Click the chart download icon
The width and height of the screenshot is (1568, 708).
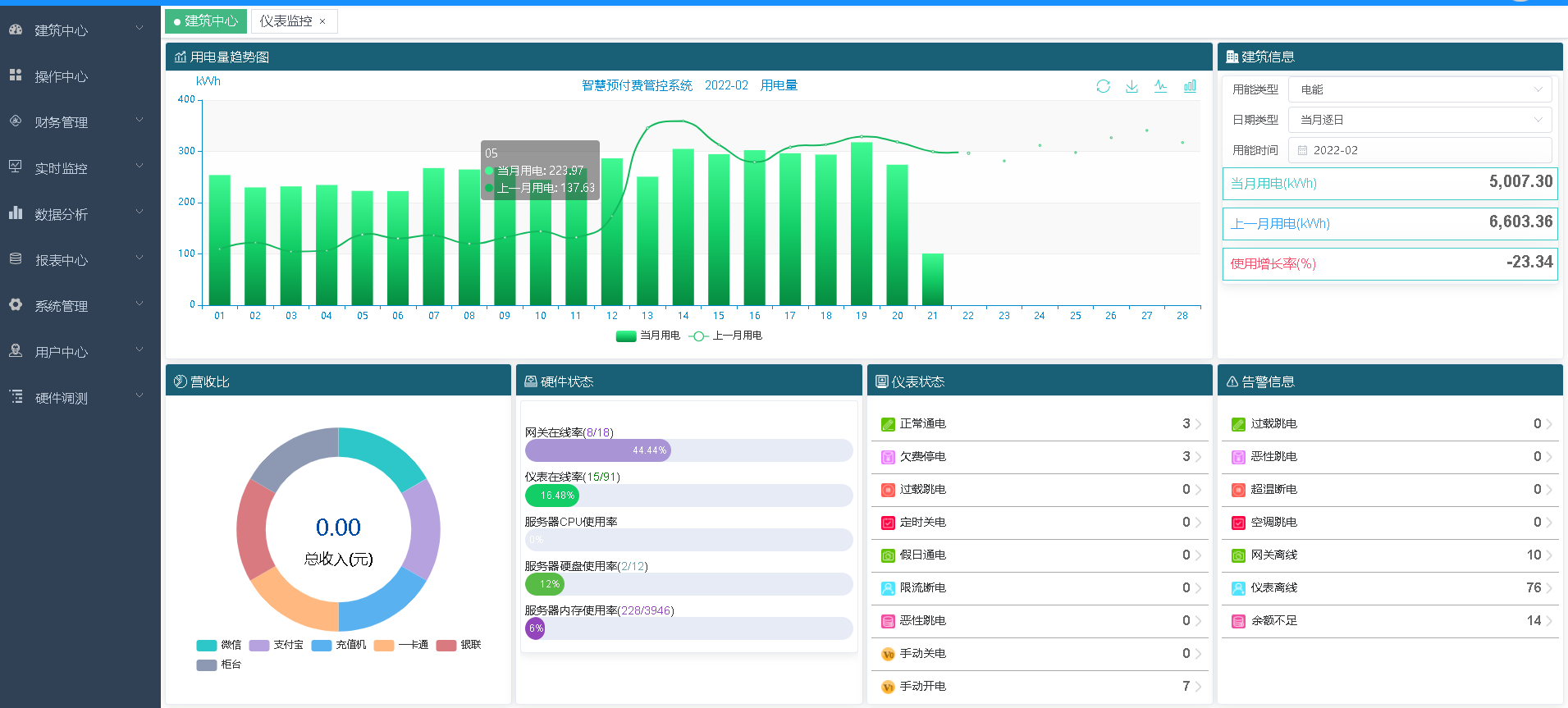point(1131,86)
